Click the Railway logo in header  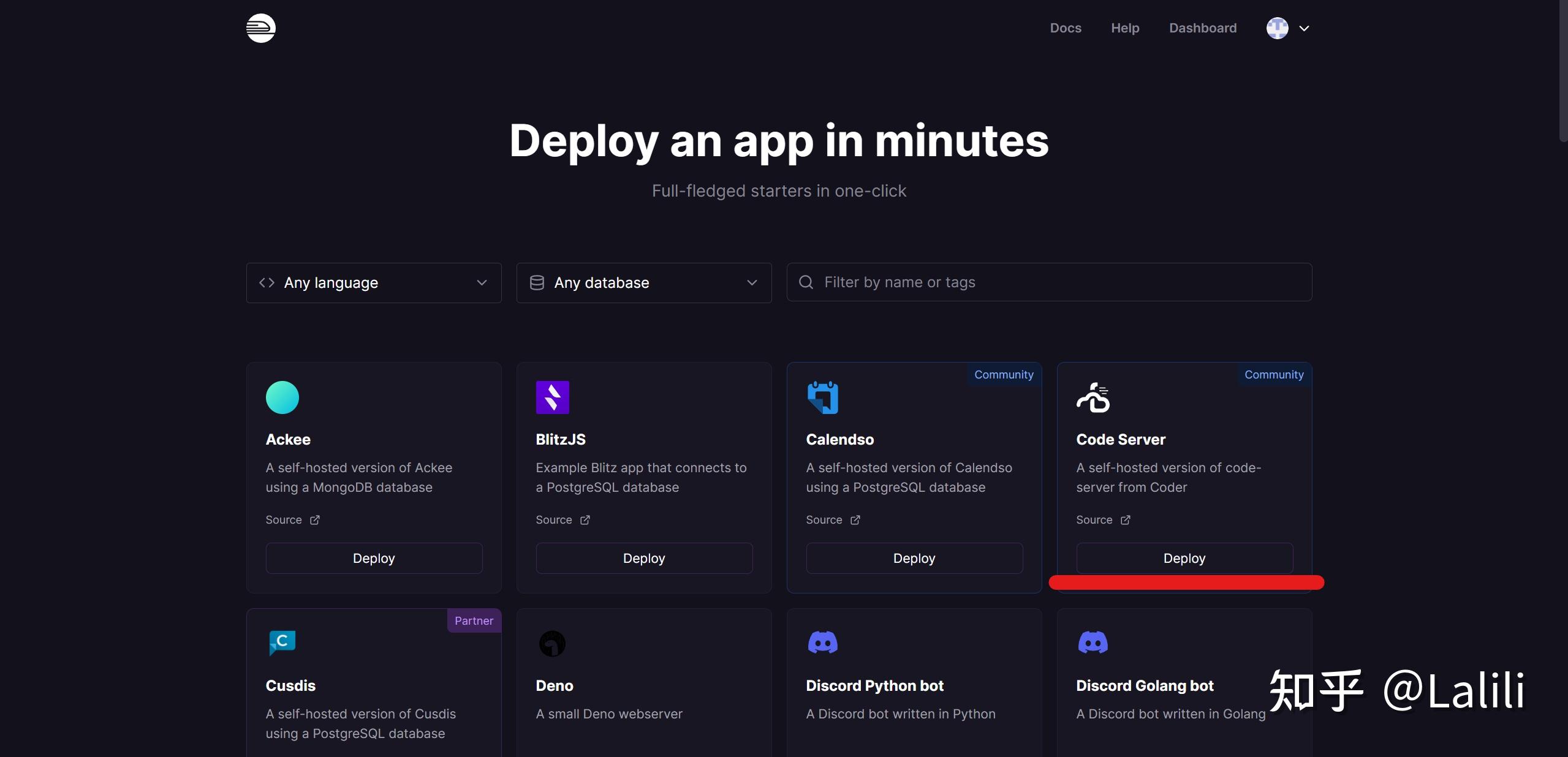click(261, 28)
